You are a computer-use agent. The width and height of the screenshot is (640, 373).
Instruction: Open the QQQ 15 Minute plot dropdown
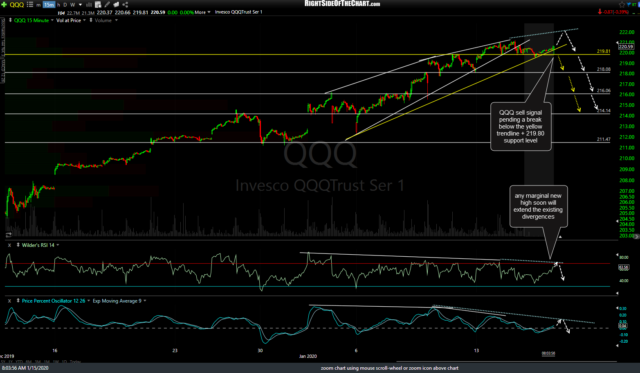coord(52,20)
